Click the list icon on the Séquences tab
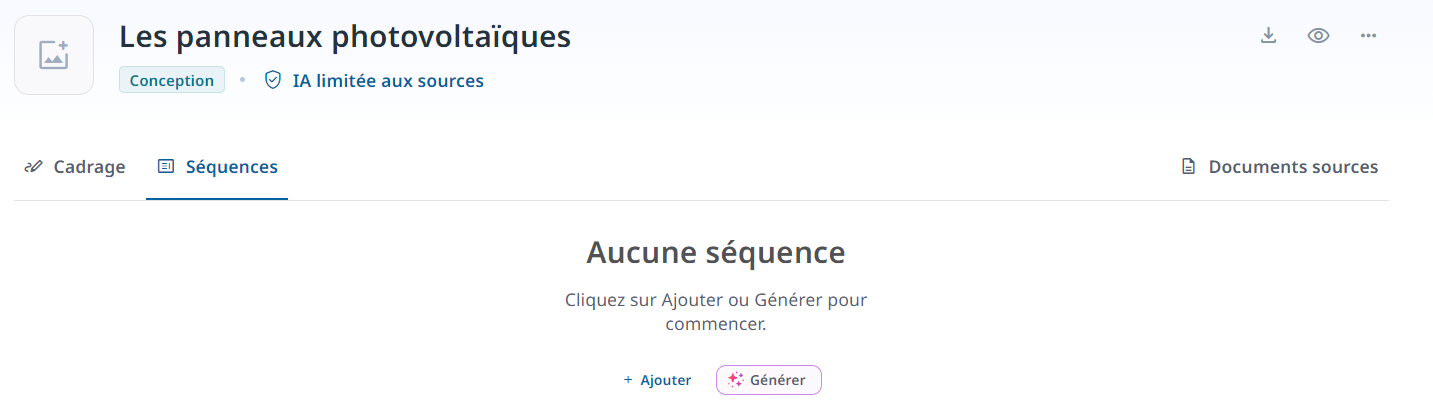The width and height of the screenshot is (1433, 417). 166,167
